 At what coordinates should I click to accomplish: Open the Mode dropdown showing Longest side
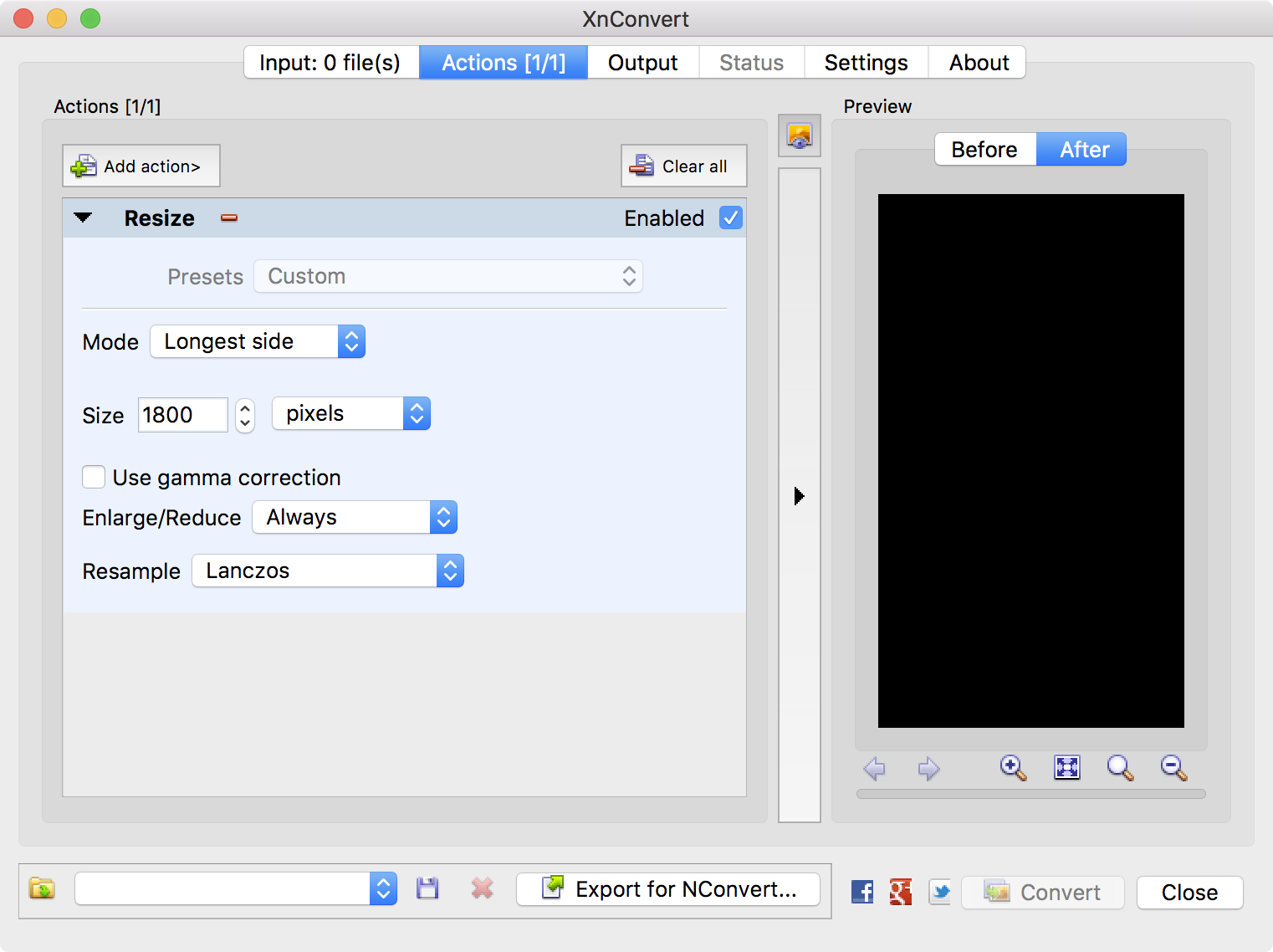pyautogui.click(x=258, y=341)
